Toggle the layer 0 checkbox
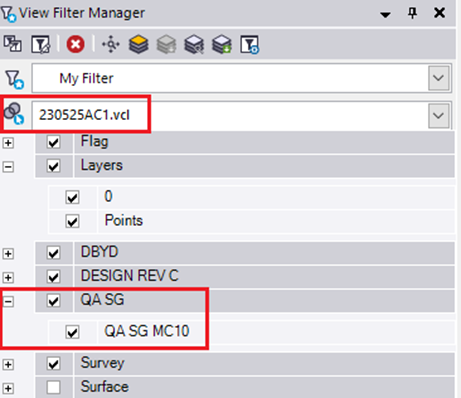 pos(72,197)
